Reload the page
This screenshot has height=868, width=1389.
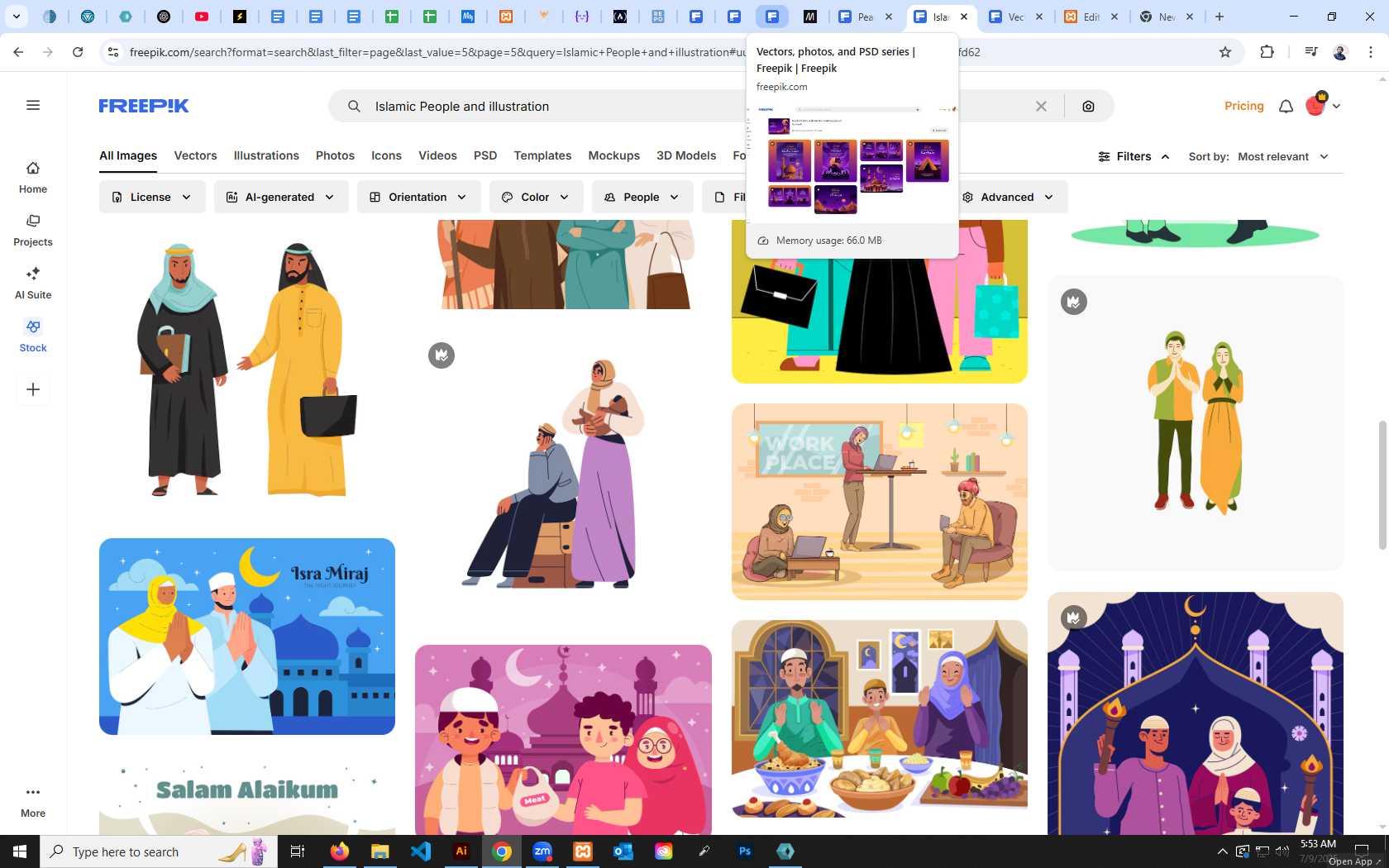78,52
